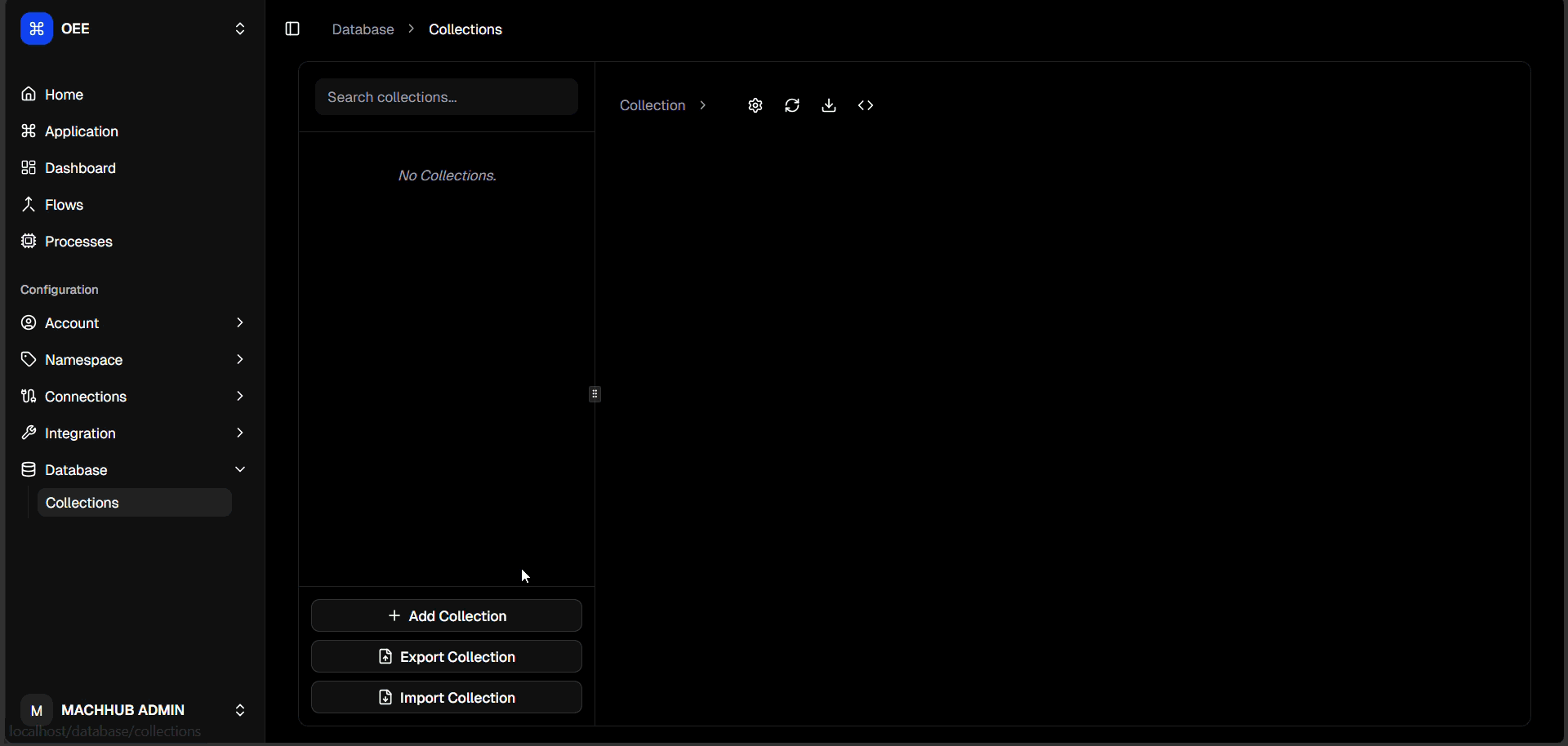Click the Configuration section heading
The image size is (1568, 746).
(60, 290)
